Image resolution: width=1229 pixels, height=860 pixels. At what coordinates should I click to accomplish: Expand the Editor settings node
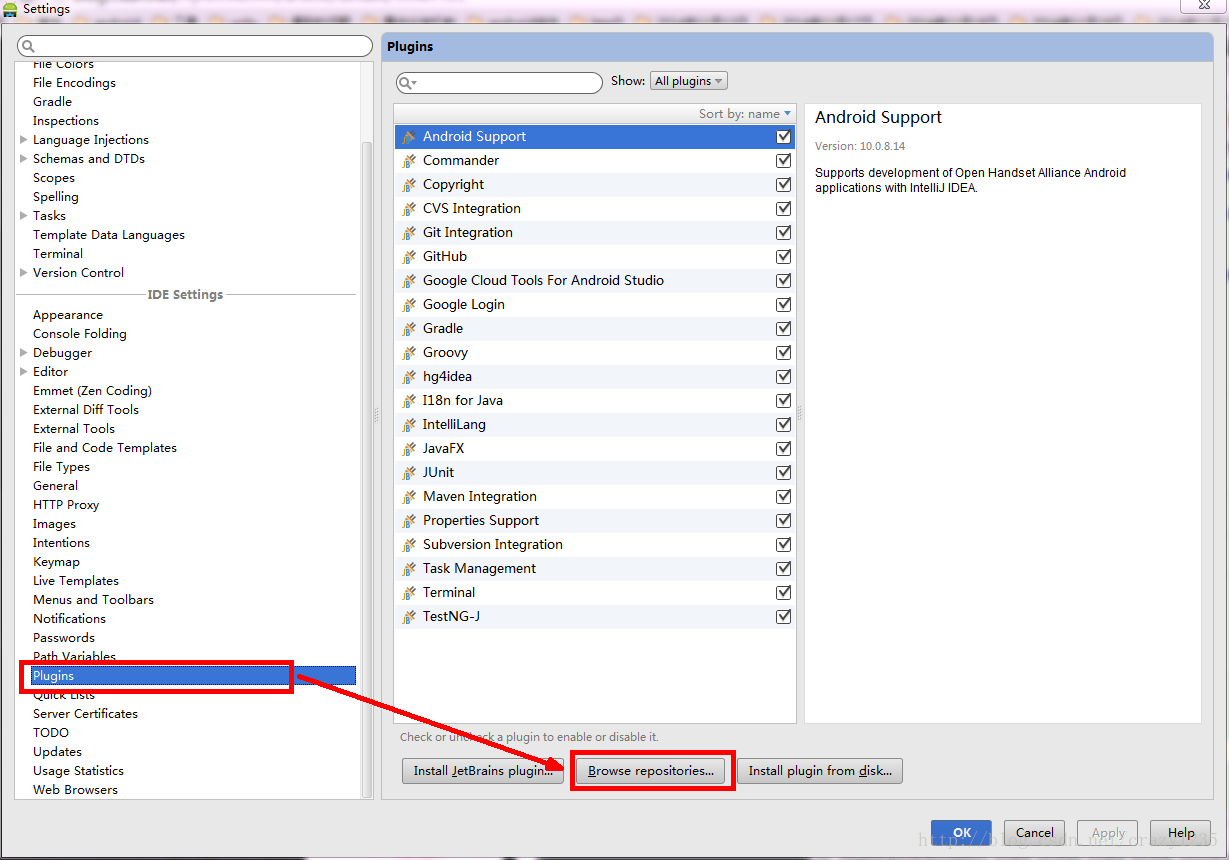pos(24,372)
